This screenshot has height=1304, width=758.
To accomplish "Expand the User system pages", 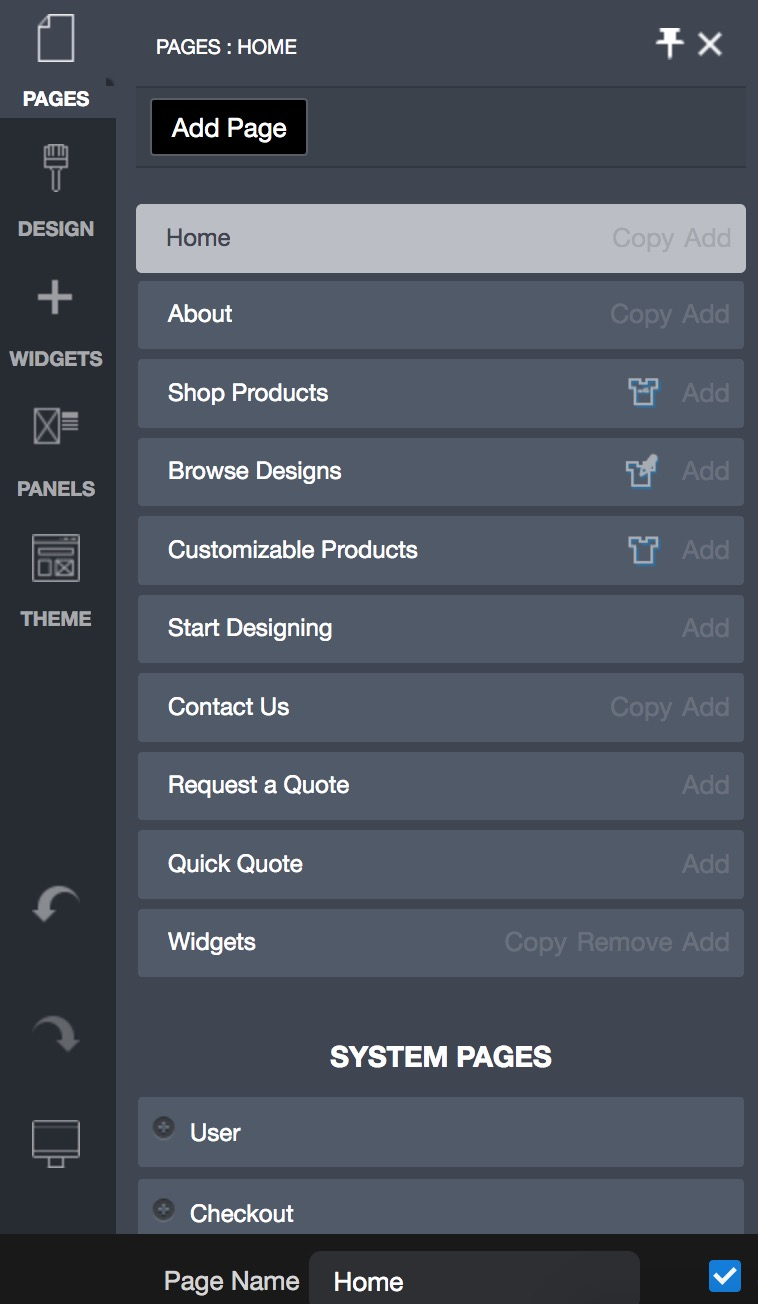I will 163,1127.
